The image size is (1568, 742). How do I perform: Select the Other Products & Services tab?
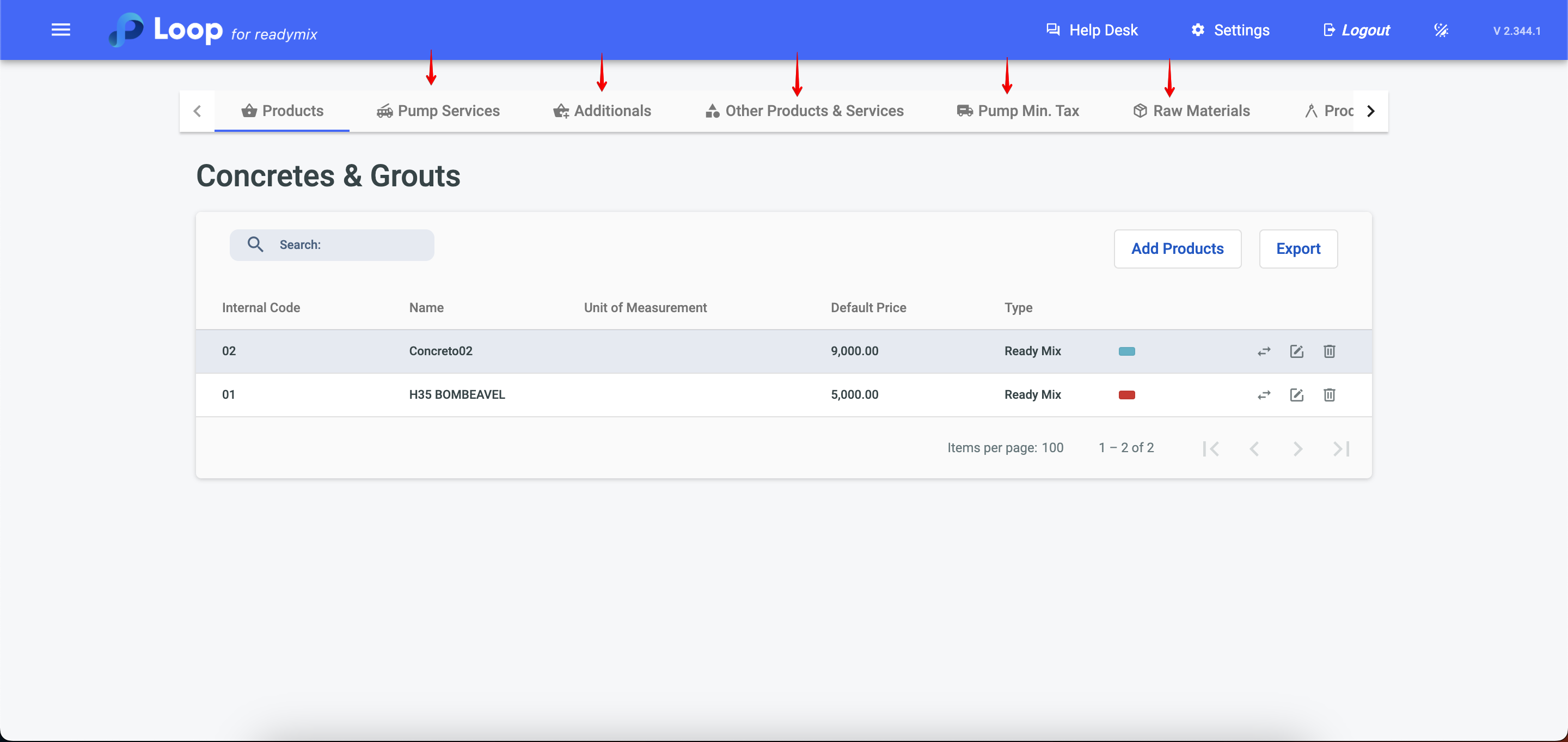point(804,111)
